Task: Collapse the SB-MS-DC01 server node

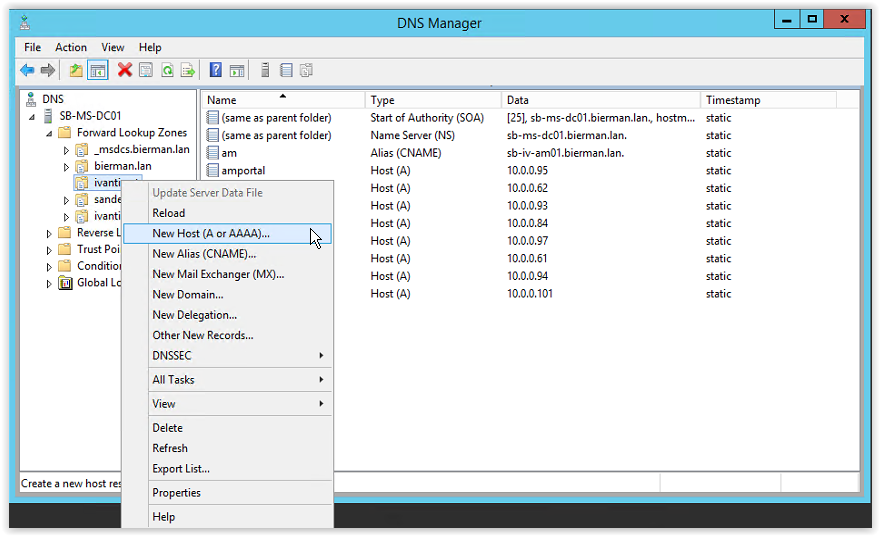Action: tap(33, 117)
